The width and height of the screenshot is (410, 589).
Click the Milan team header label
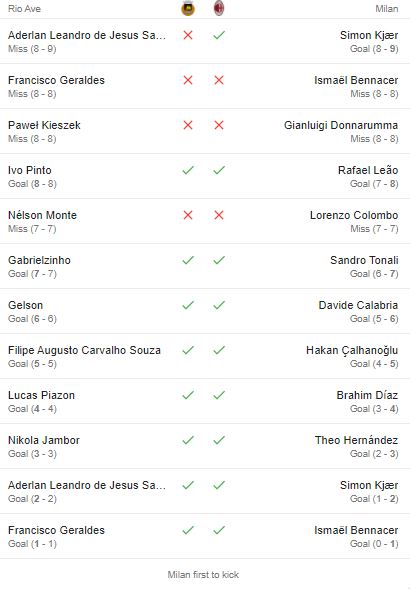pyautogui.click(x=387, y=9)
